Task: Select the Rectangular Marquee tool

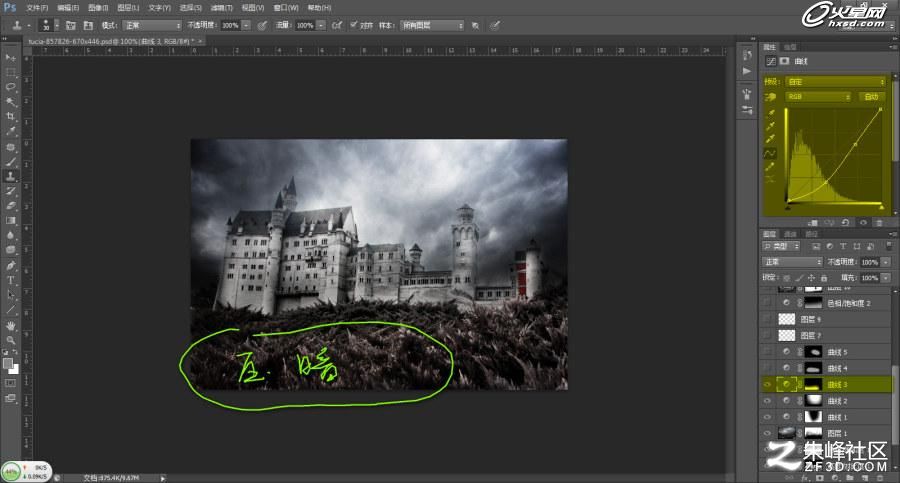Action: click(x=10, y=72)
